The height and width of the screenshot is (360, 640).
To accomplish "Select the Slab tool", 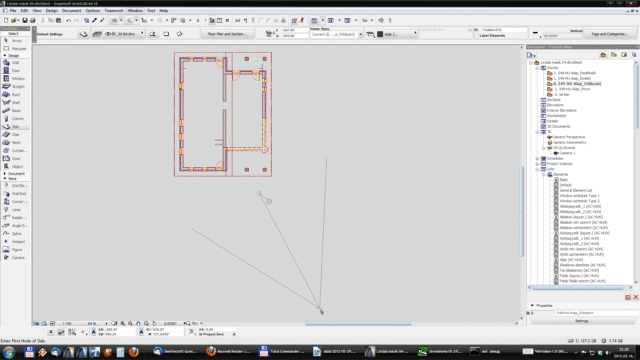I will [x=15, y=127].
